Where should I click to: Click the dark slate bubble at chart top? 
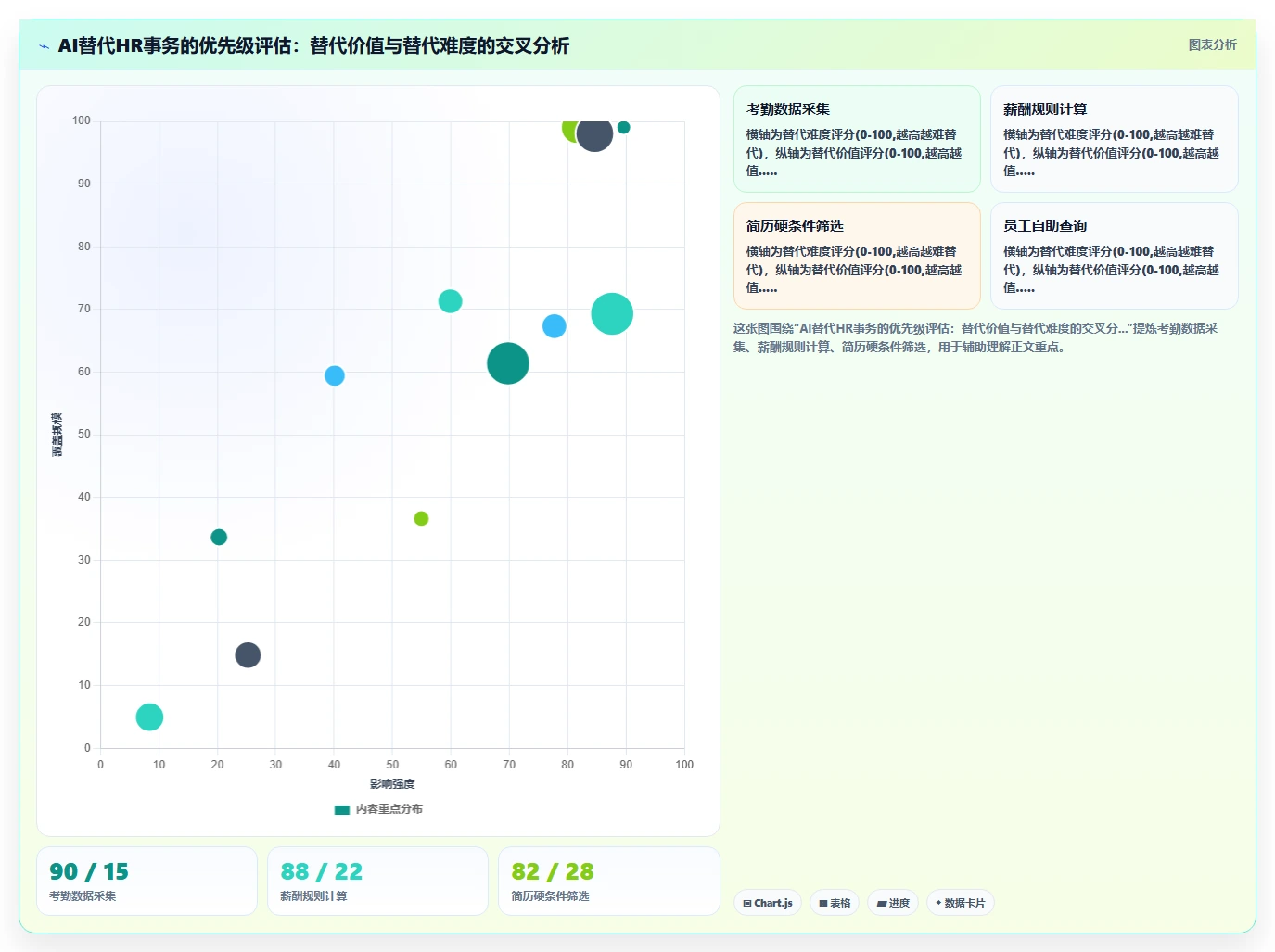pyautogui.click(x=594, y=133)
